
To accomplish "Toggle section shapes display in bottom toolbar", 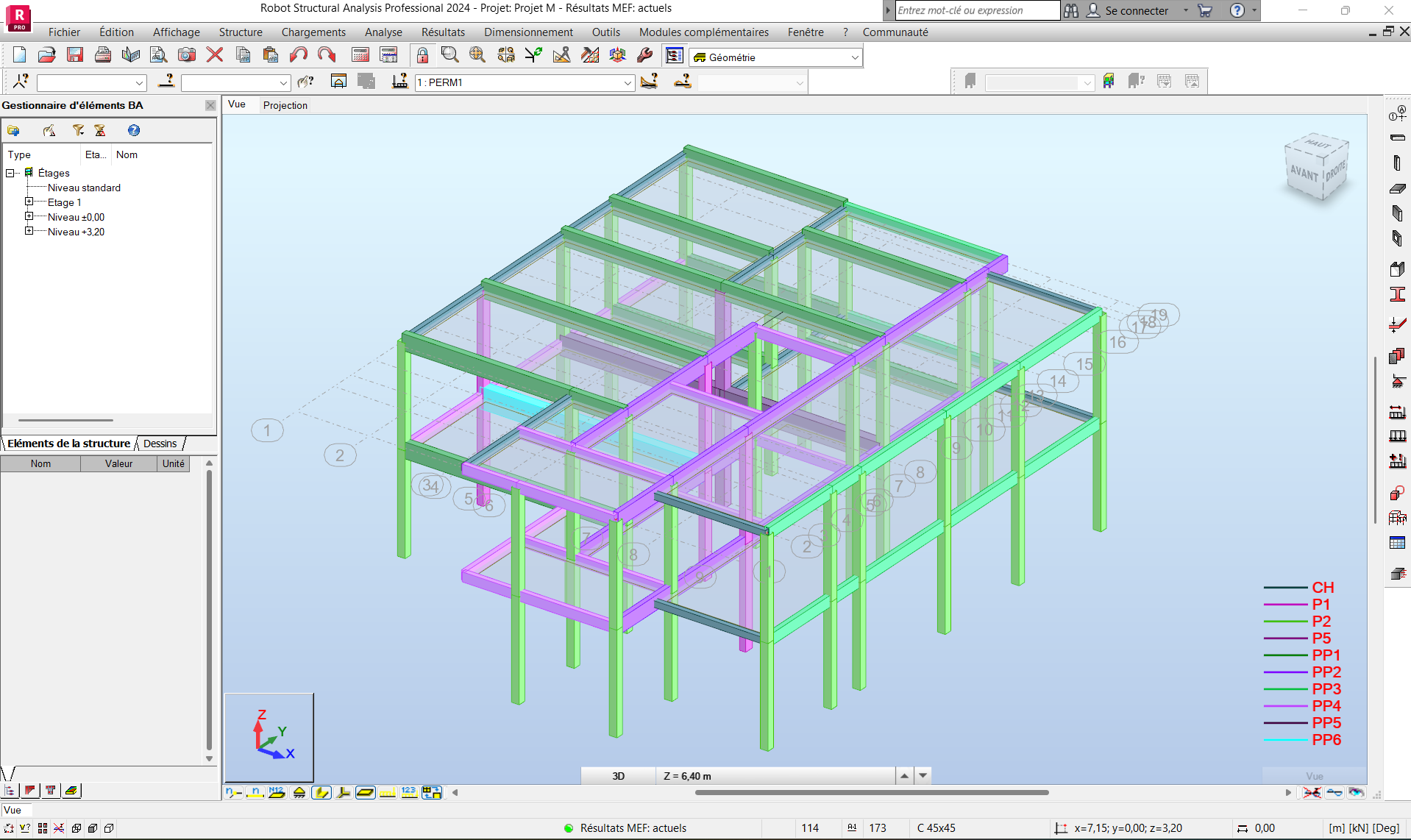I will click(321, 792).
